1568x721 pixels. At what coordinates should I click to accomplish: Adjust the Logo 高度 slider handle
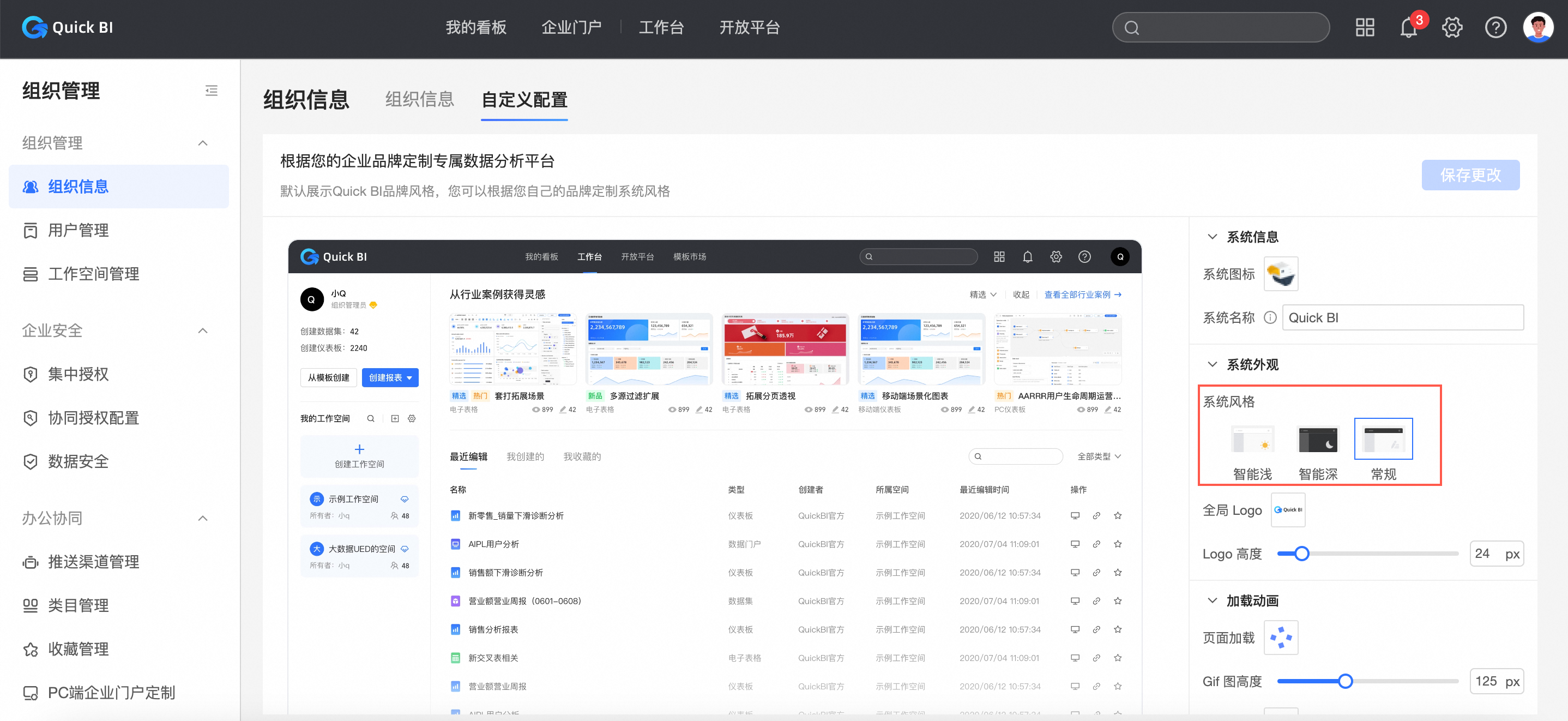click(1301, 554)
